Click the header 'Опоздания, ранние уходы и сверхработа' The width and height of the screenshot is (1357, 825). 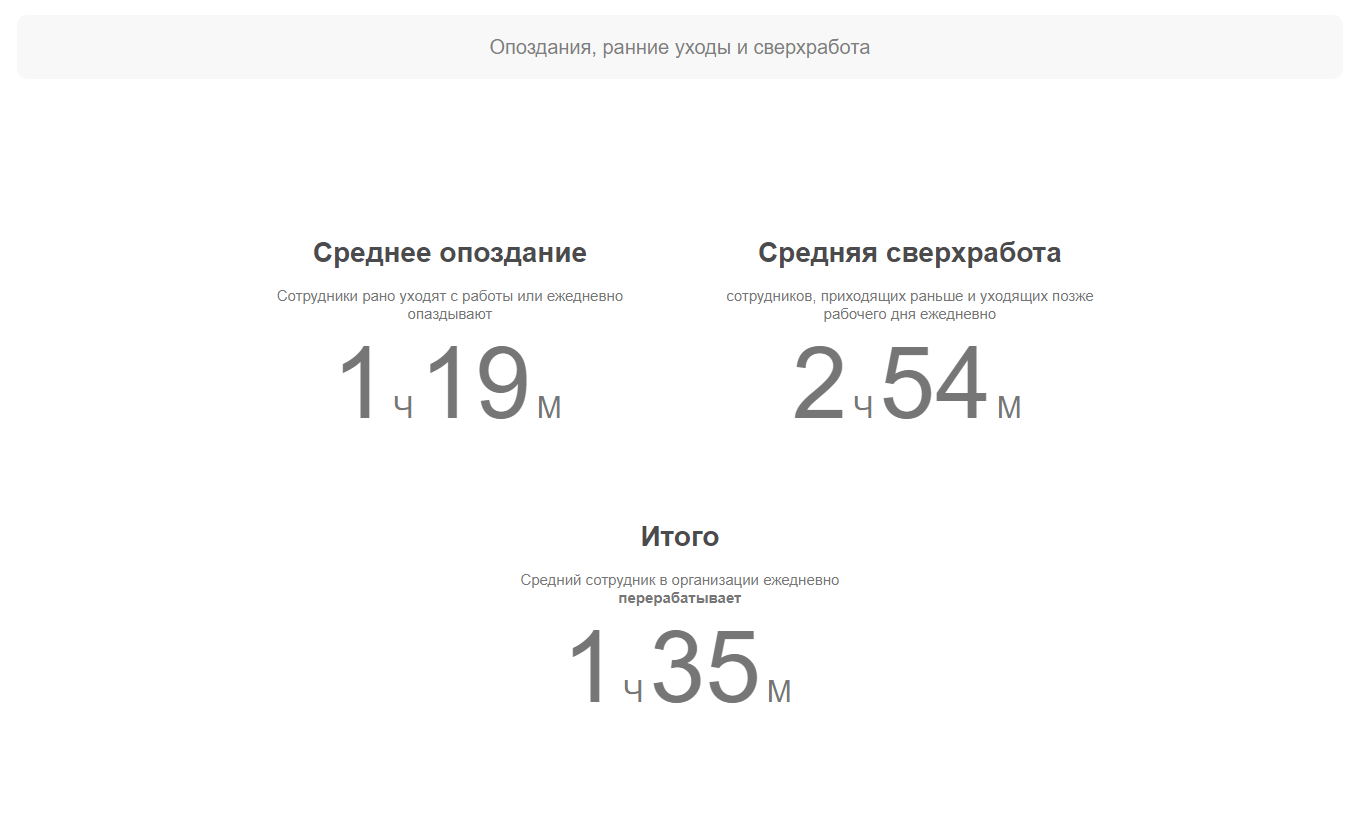(x=680, y=47)
